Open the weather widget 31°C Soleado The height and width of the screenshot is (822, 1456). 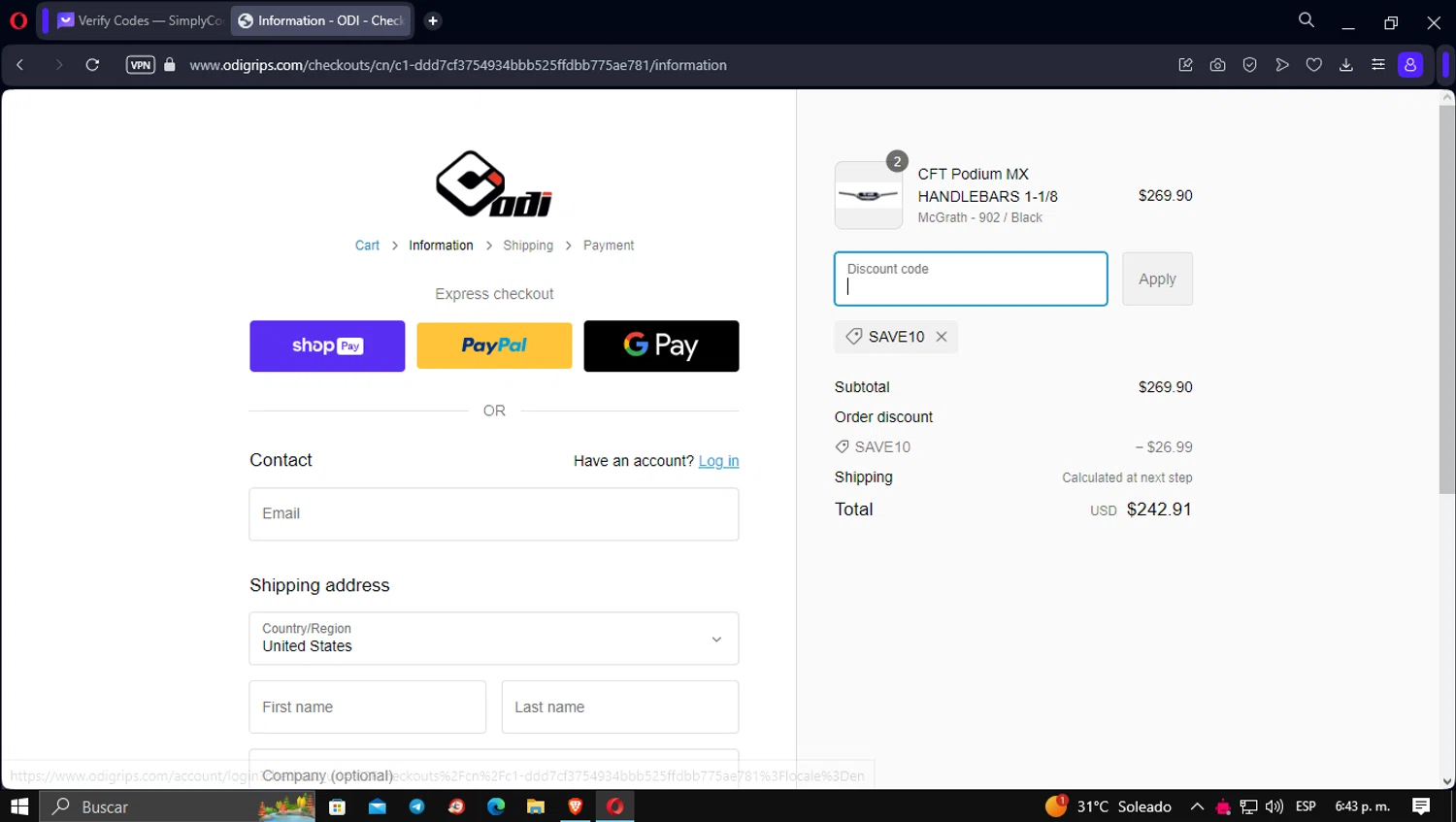[x=1109, y=806]
